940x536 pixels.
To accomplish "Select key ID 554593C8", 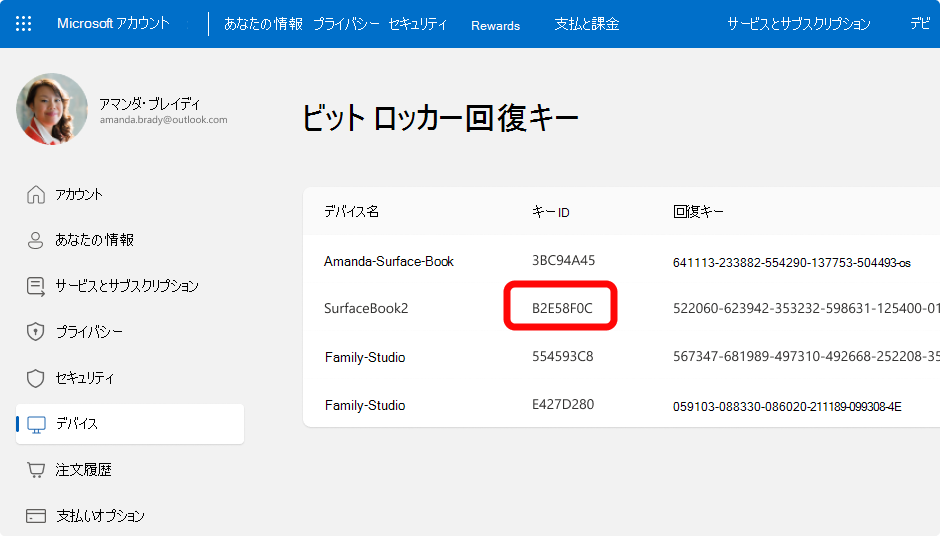I will point(562,356).
